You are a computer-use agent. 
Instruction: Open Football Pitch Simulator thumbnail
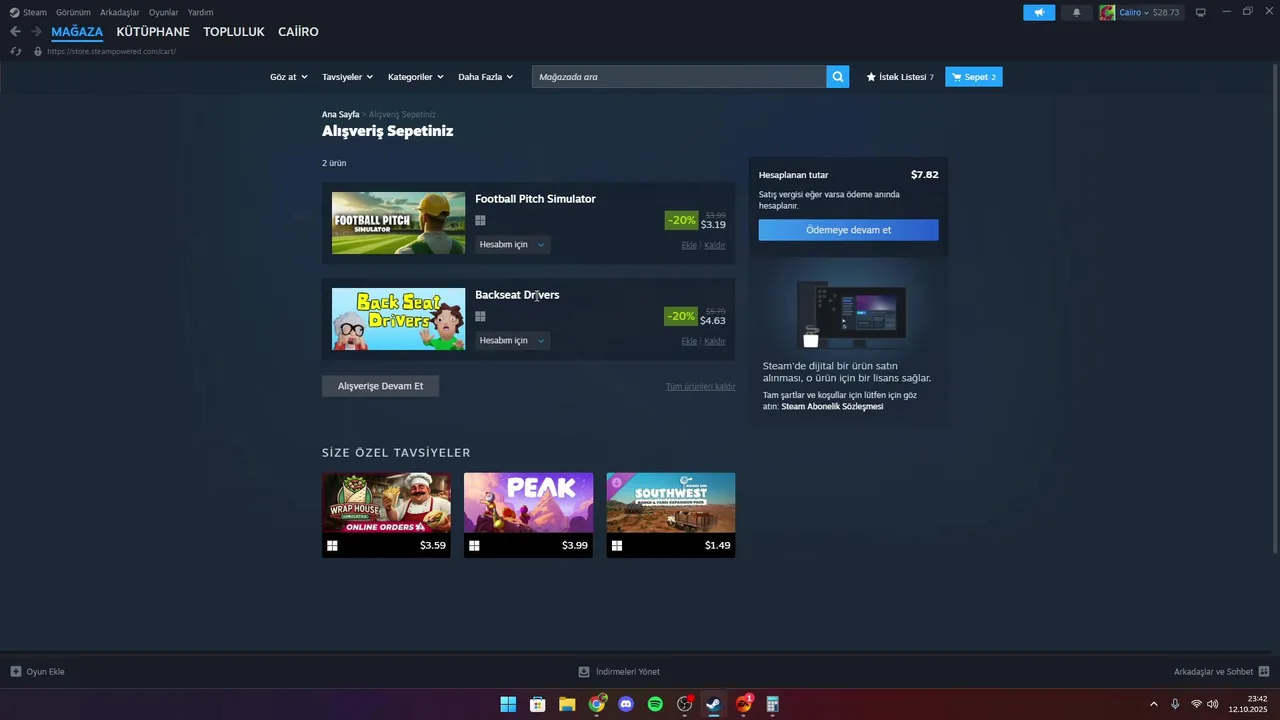coord(398,223)
